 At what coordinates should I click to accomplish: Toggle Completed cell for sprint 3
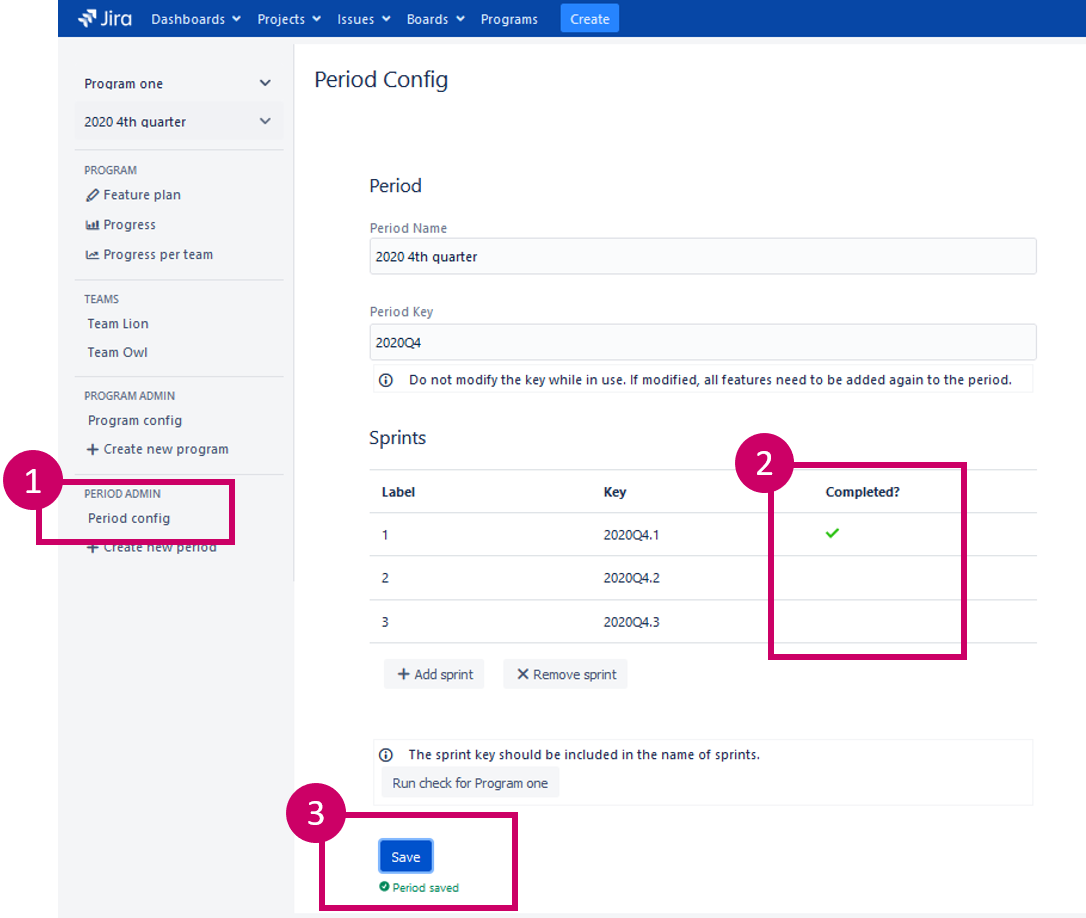point(832,622)
